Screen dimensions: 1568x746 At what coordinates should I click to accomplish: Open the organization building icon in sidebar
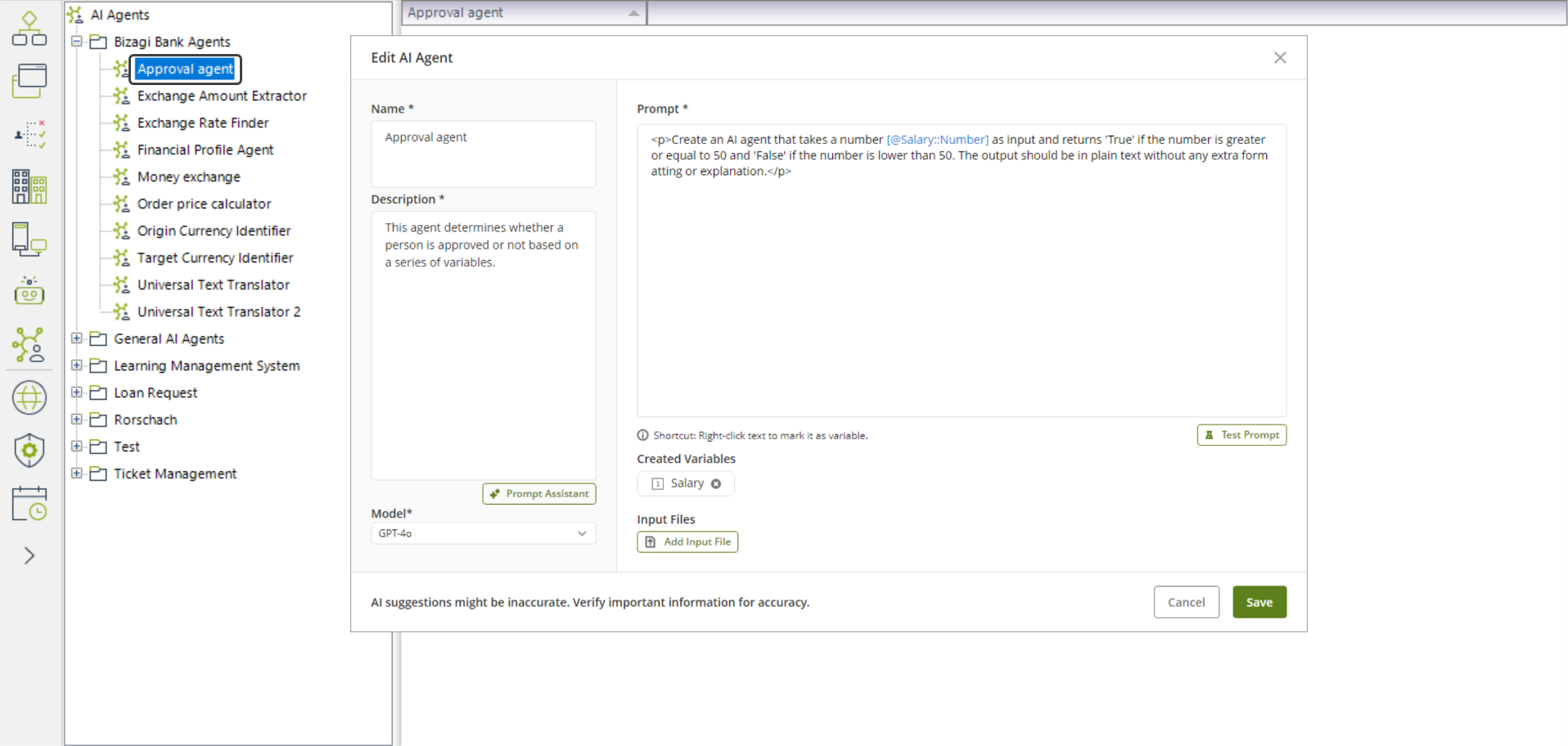point(29,186)
